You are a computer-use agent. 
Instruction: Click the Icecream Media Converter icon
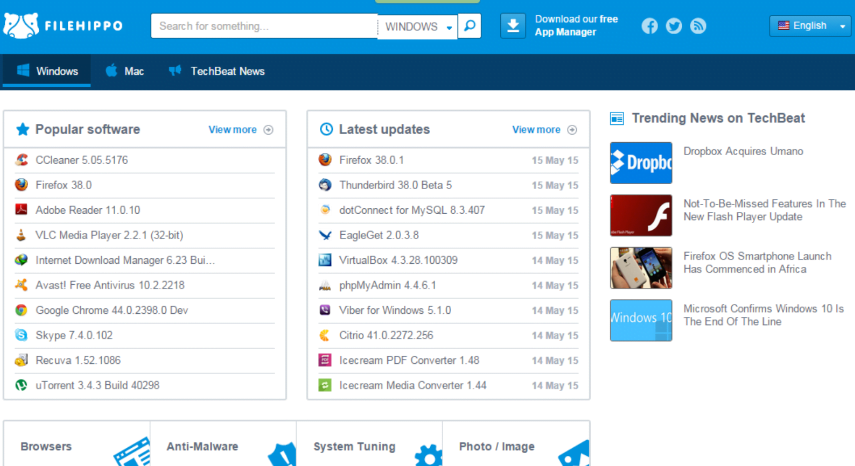coord(325,385)
